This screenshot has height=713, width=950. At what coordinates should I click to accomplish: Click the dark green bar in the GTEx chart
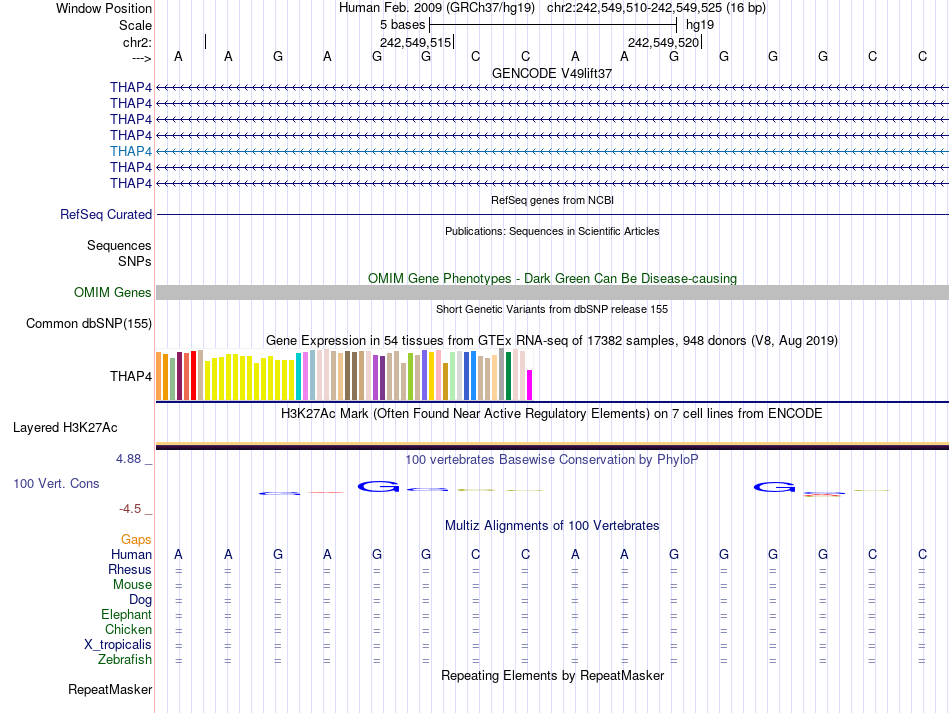click(x=508, y=376)
